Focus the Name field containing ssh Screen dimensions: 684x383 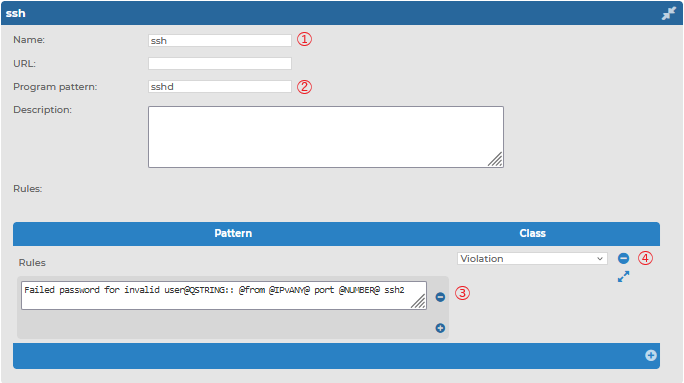220,41
